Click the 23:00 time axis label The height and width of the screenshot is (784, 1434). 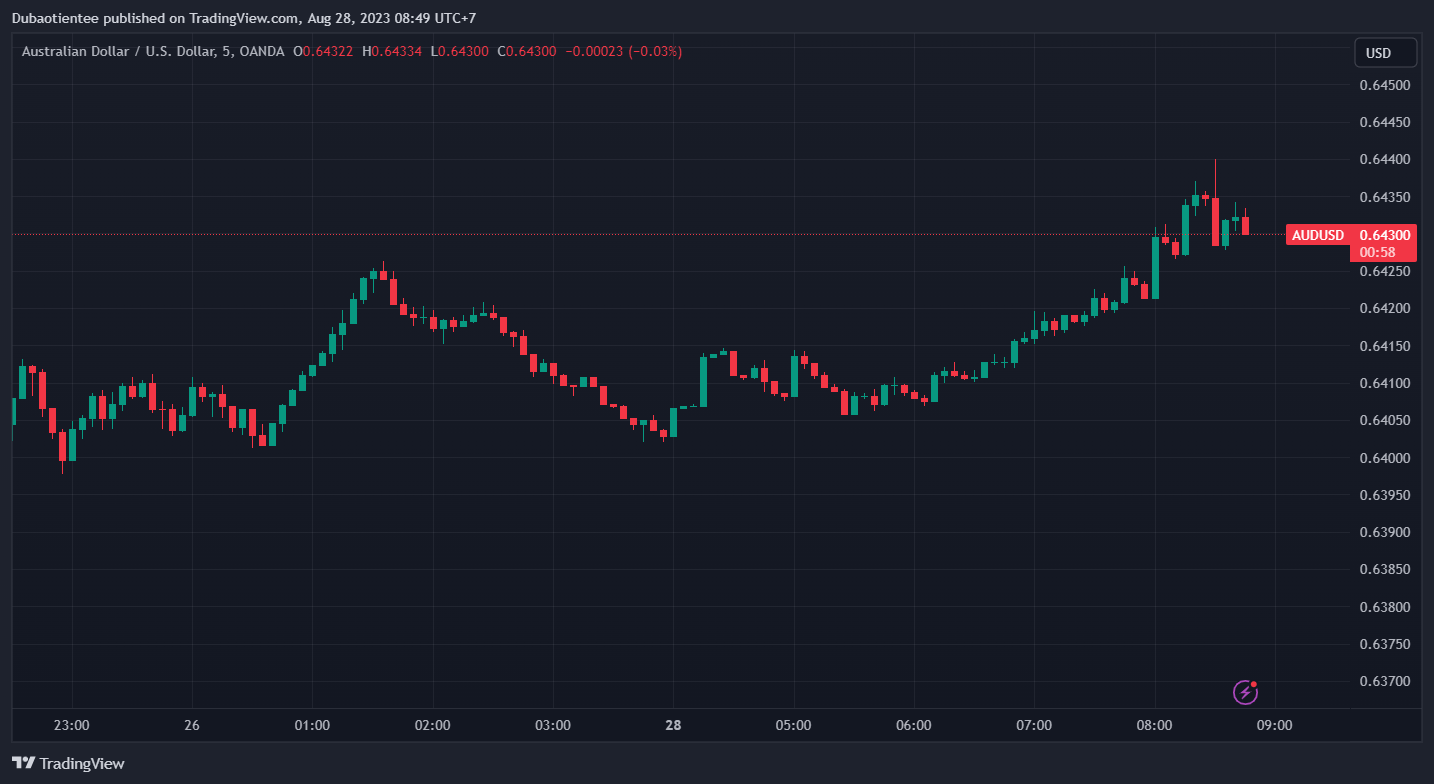[72, 725]
